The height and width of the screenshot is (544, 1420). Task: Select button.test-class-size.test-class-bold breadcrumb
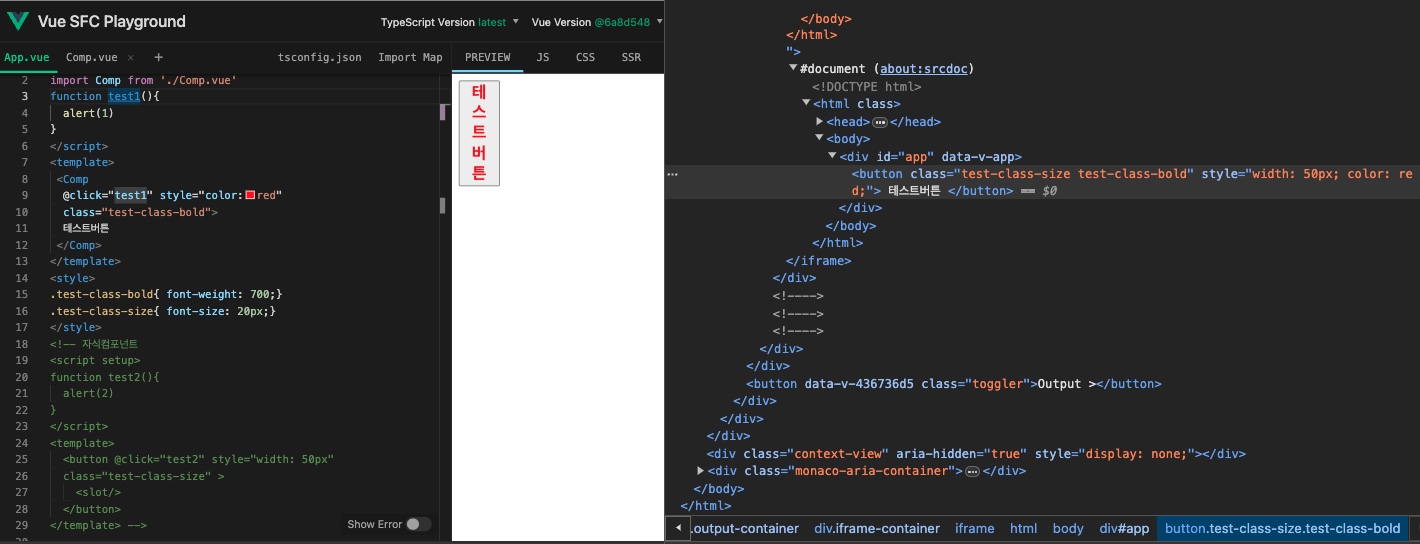[1283, 528]
